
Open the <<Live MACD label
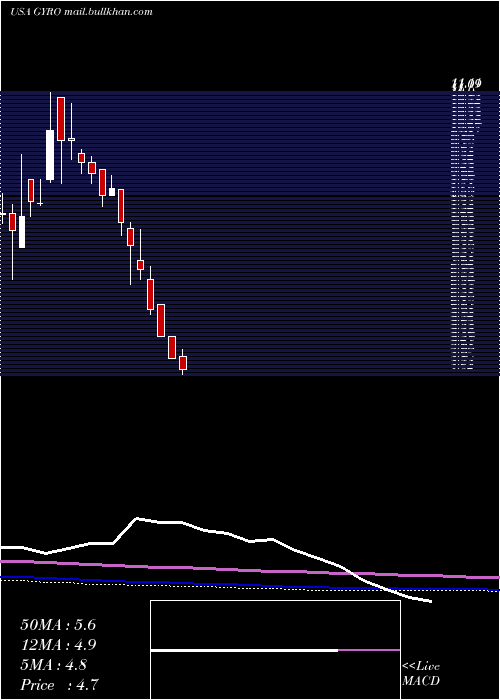click(x=421, y=673)
